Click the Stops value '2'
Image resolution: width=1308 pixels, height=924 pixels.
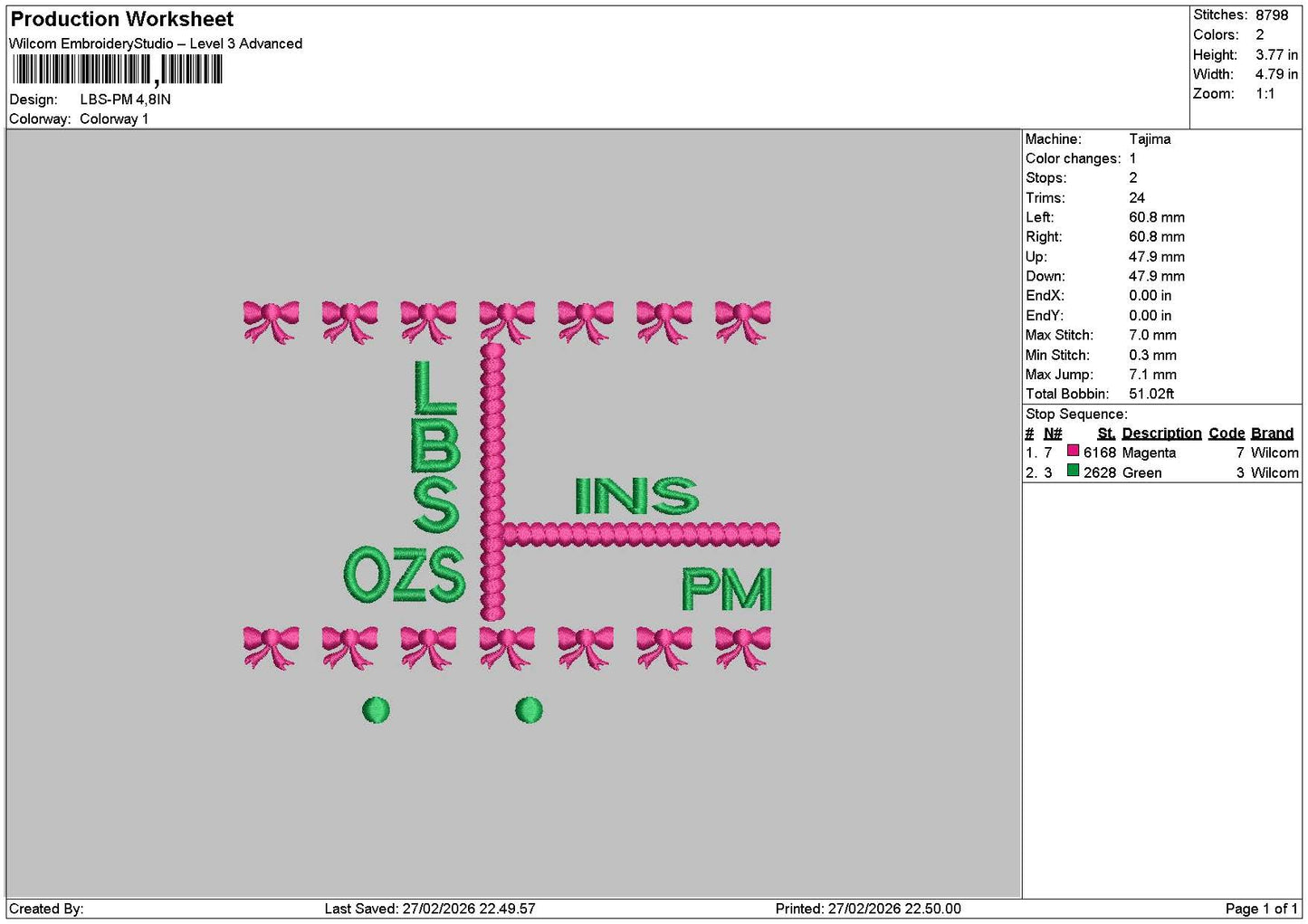[x=1132, y=178]
